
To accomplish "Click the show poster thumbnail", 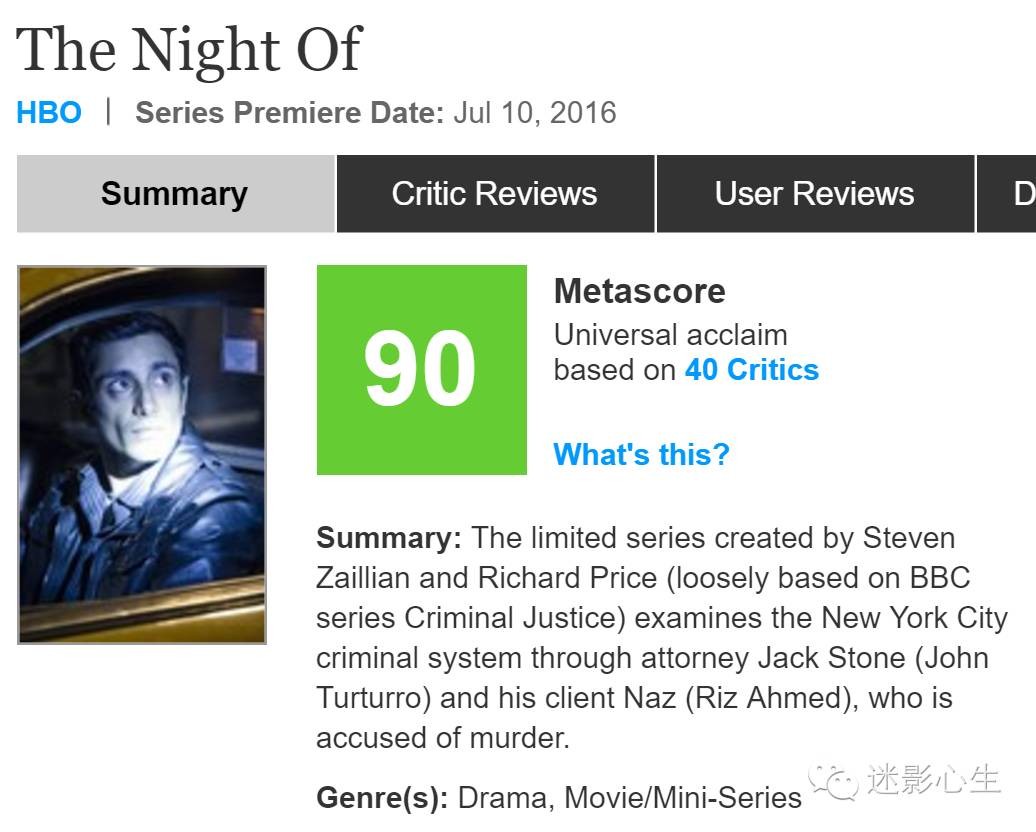I will pos(142,455).
